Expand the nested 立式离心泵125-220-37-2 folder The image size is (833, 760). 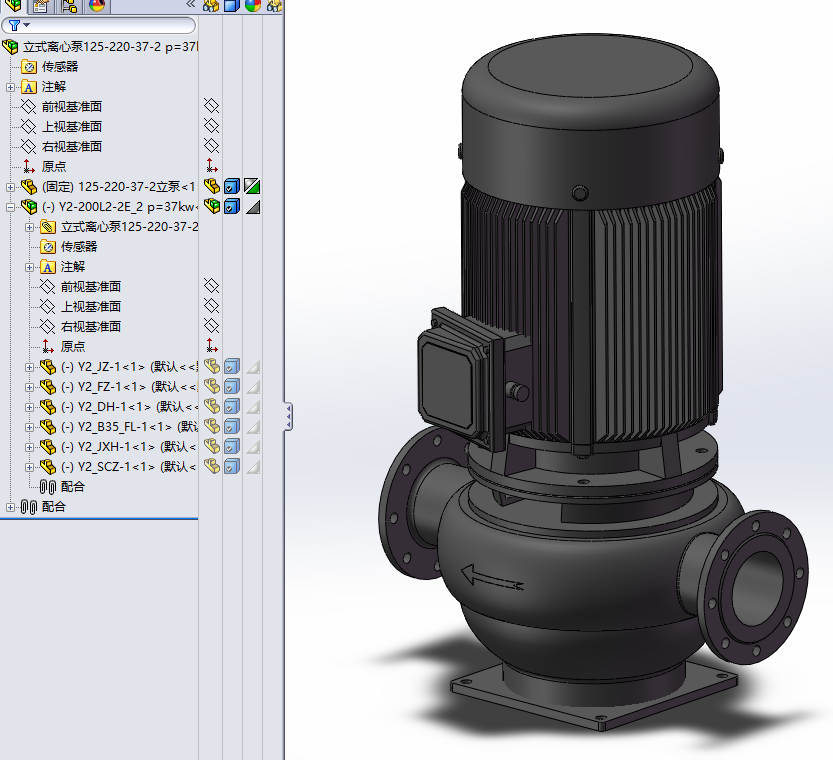(x=29, y=227)
